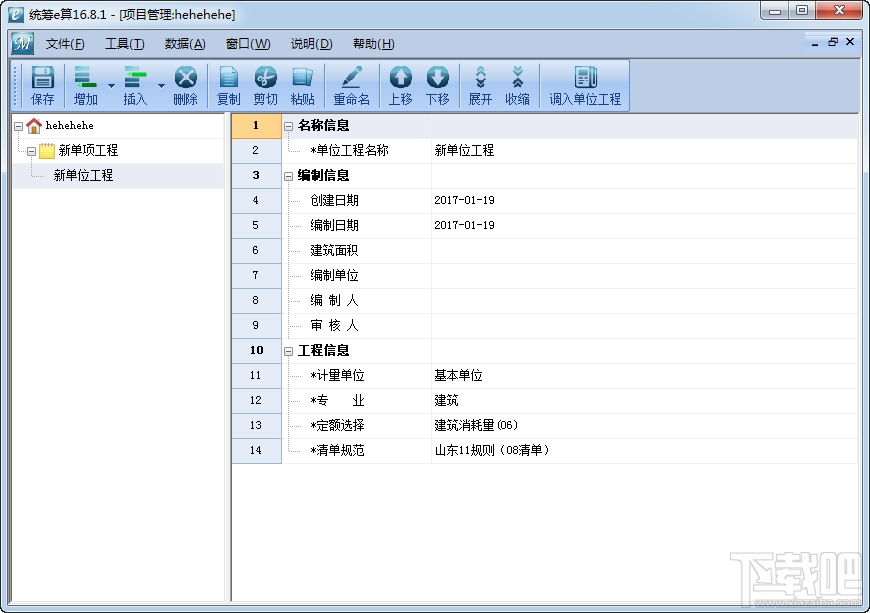
Task: Select row header number 1
Action: point(256,125)
